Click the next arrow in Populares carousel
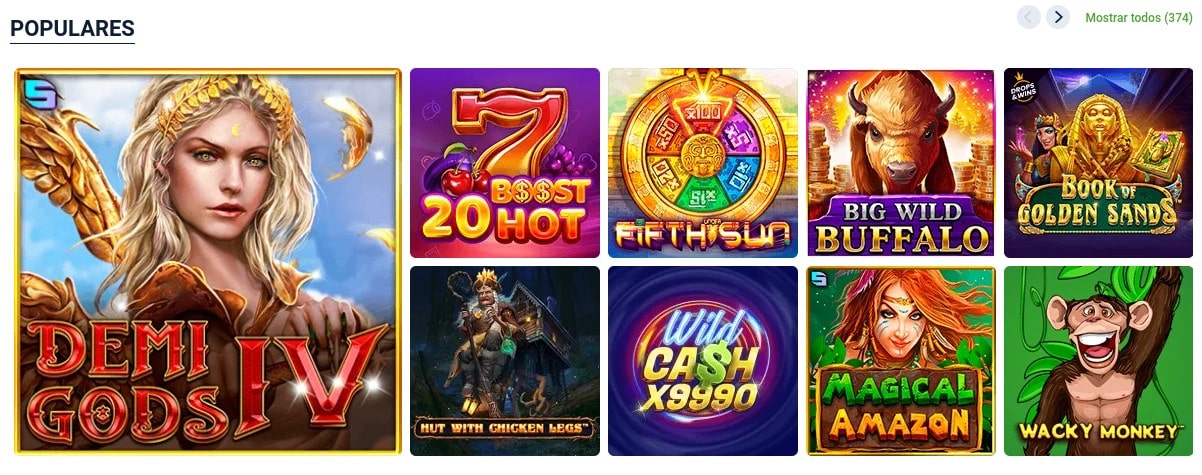Screen dimensions: 1202x475 pos(1058,17)
